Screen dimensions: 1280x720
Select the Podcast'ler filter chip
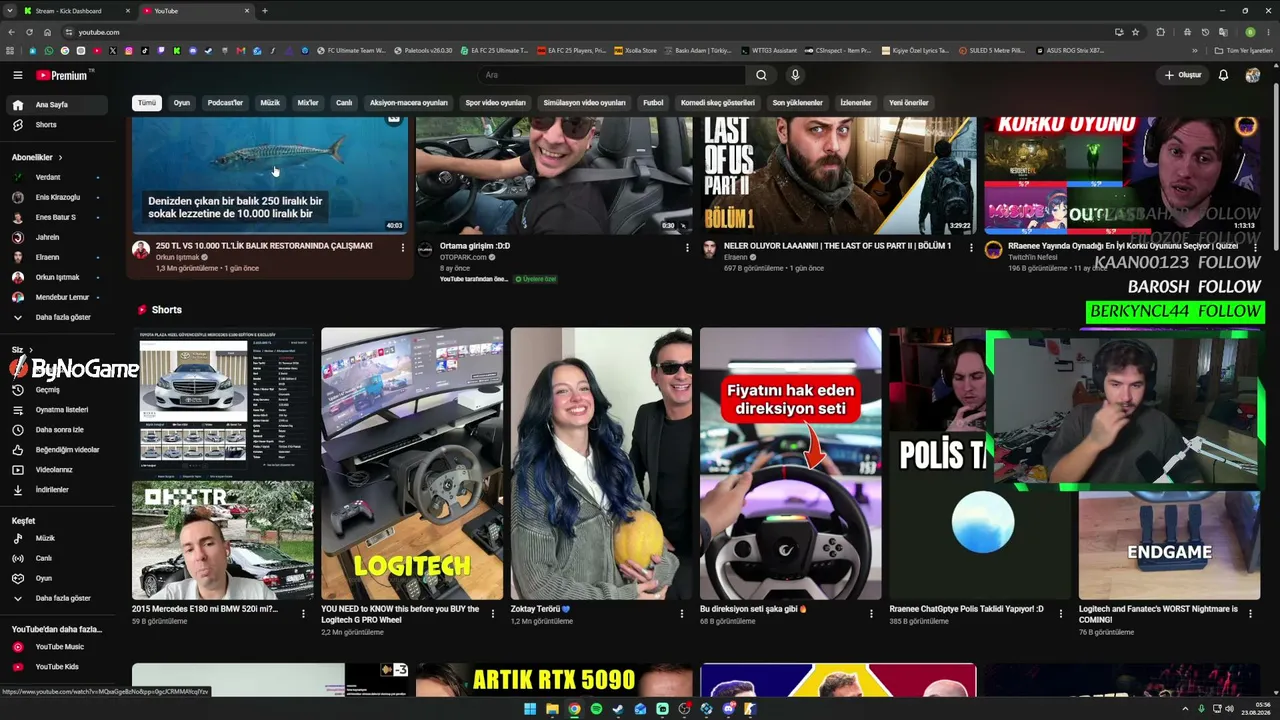pyautogui.click(x=225, y=103)
